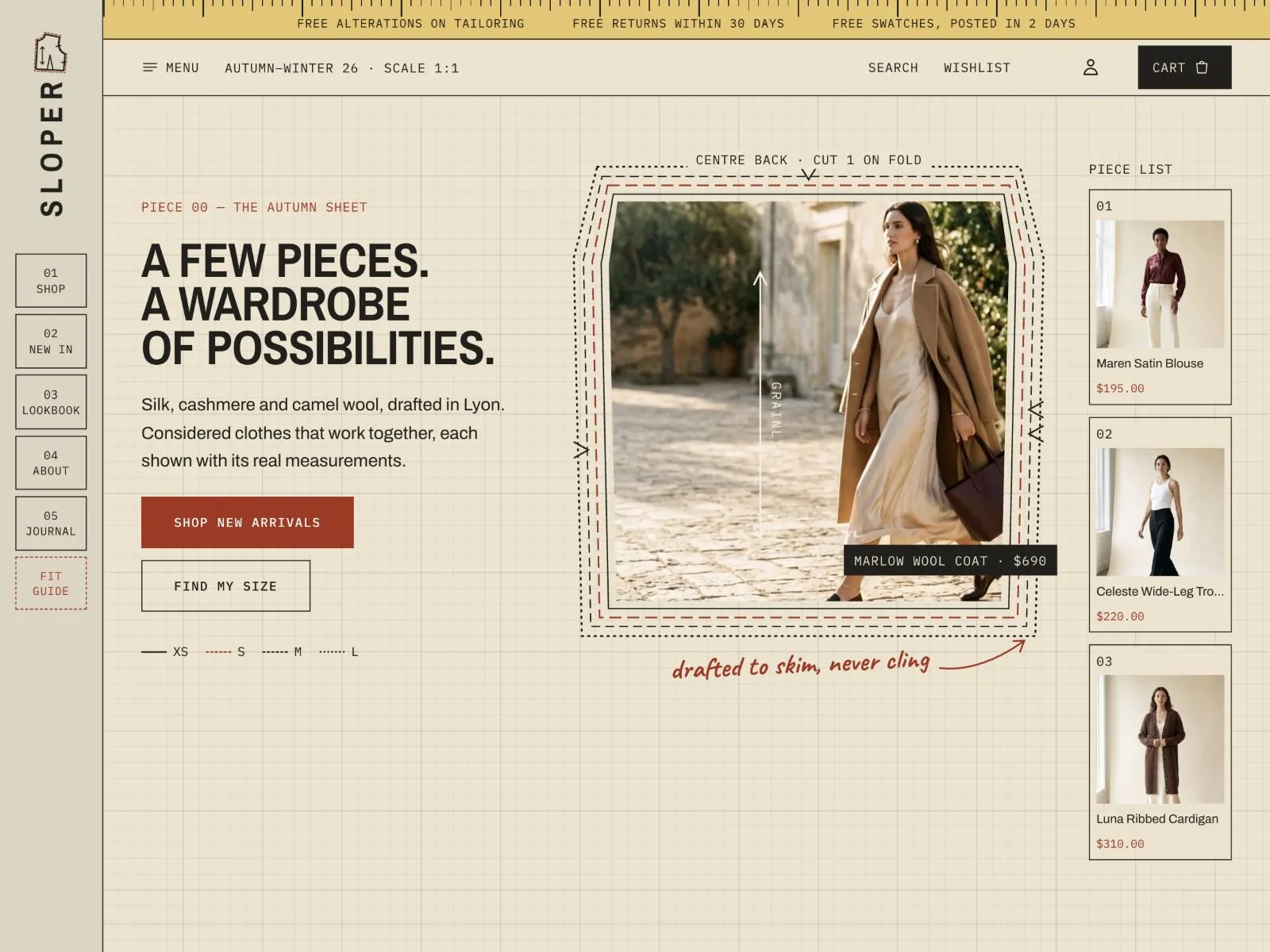Click Free Alterations on Tailoring banner text

click(410, 24)
